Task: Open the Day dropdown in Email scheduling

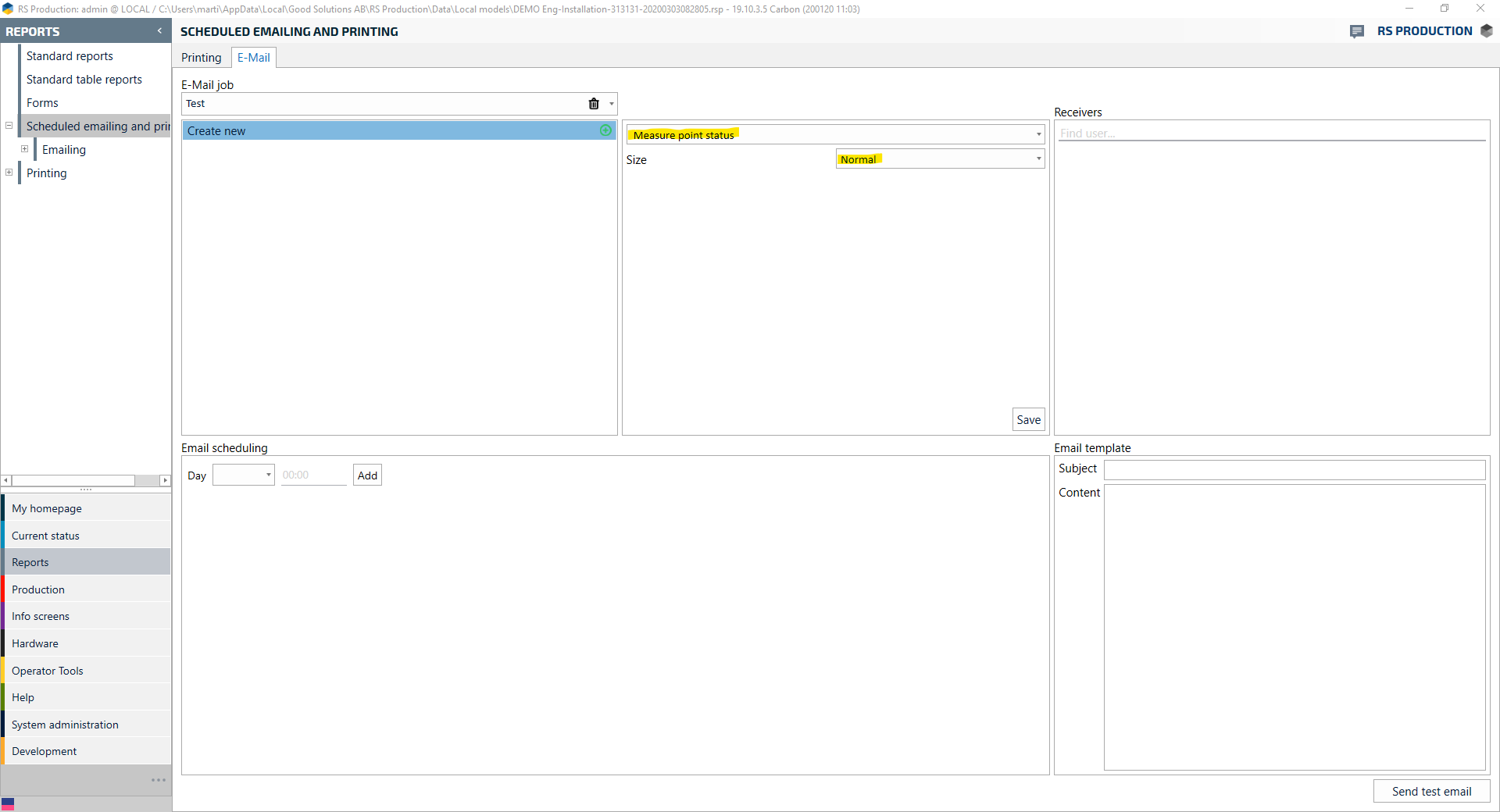Action: 268,475
